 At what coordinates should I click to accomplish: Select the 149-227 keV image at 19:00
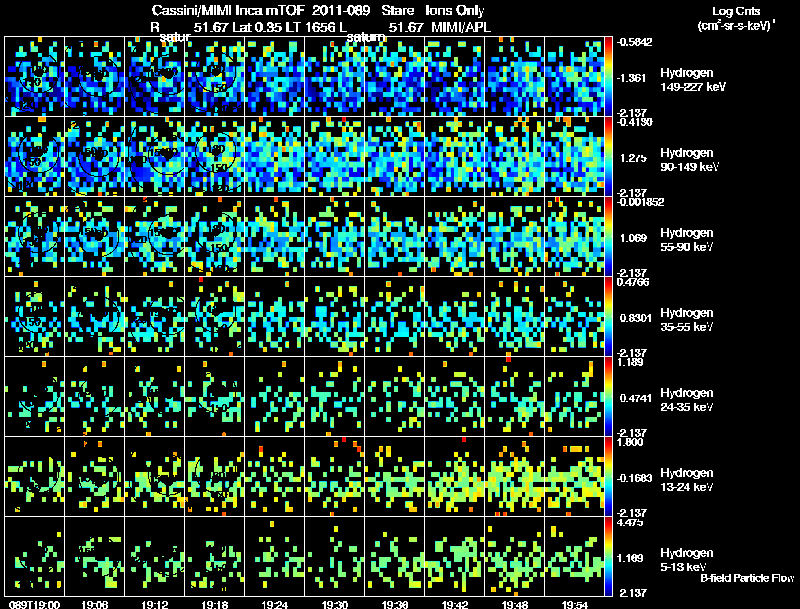tap(34, 77)
